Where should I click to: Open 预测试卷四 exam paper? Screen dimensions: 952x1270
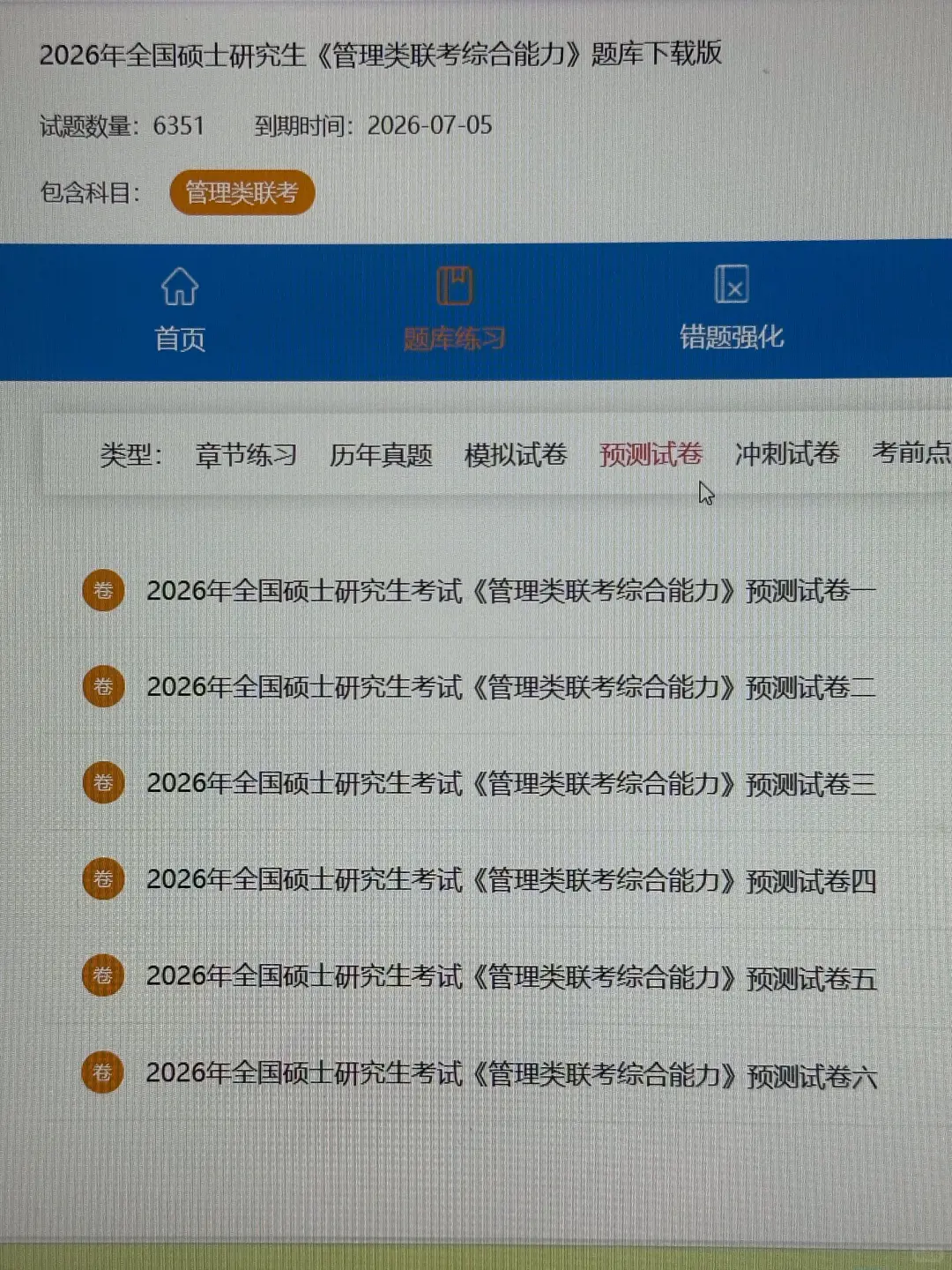click(x=511, y=879)
